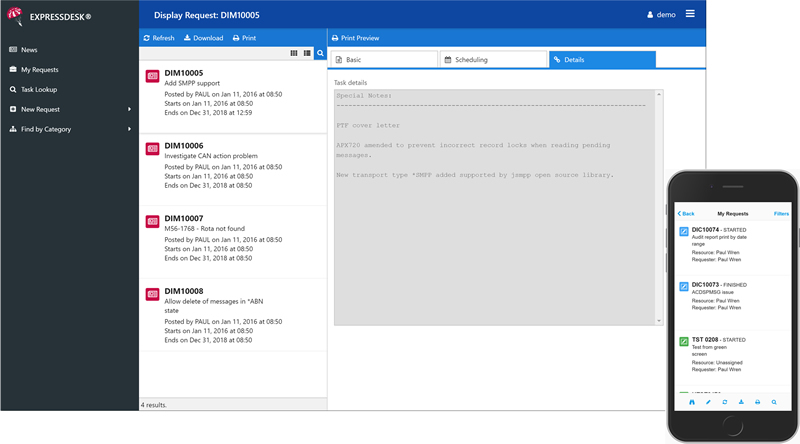This screenshot has height=444, width=800.
Task: Tap the print icon on phone toolbar
Action: [758, 402]
